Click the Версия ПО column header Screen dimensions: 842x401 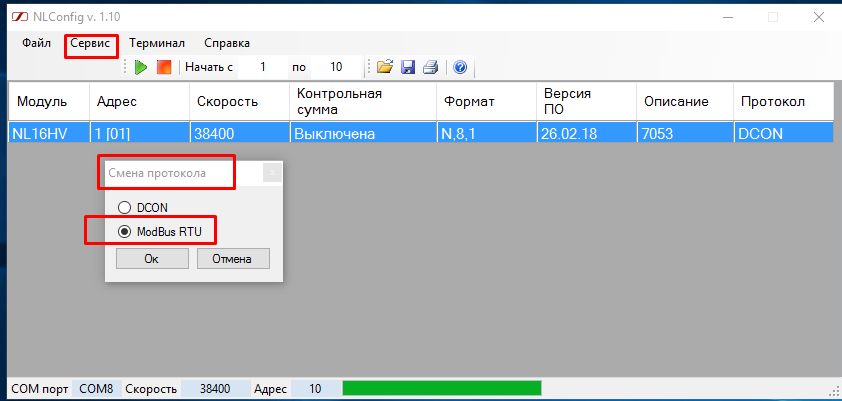[x=586, y=101]
